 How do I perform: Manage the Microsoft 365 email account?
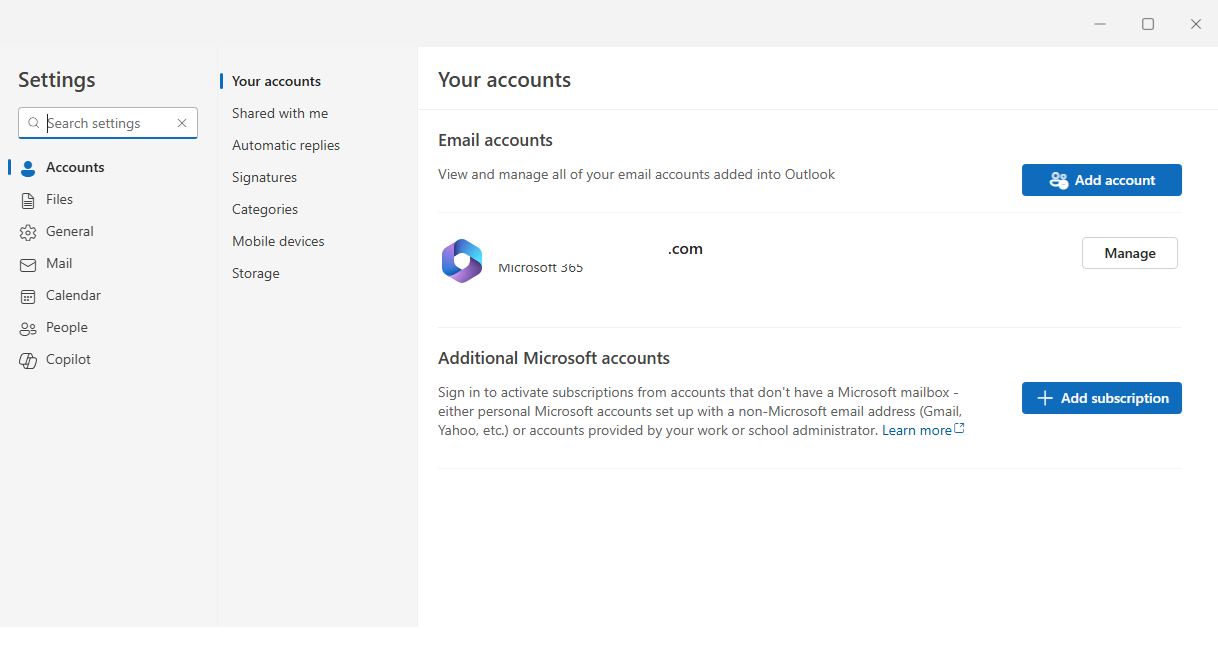(x=1130, y=253)
